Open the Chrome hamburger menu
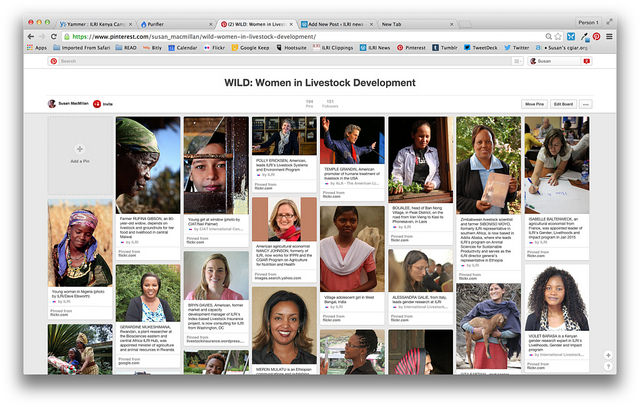Screen dimensions: 640x407 click(x=609, y=37)
